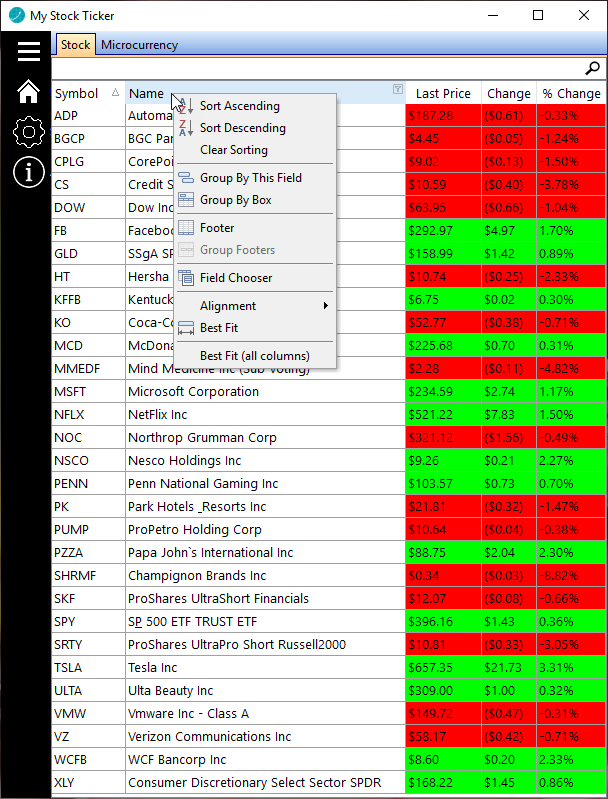Viewport: 608px width, 799px height.
Task: Click the search magnifier icon
Action: coord(592,68)
